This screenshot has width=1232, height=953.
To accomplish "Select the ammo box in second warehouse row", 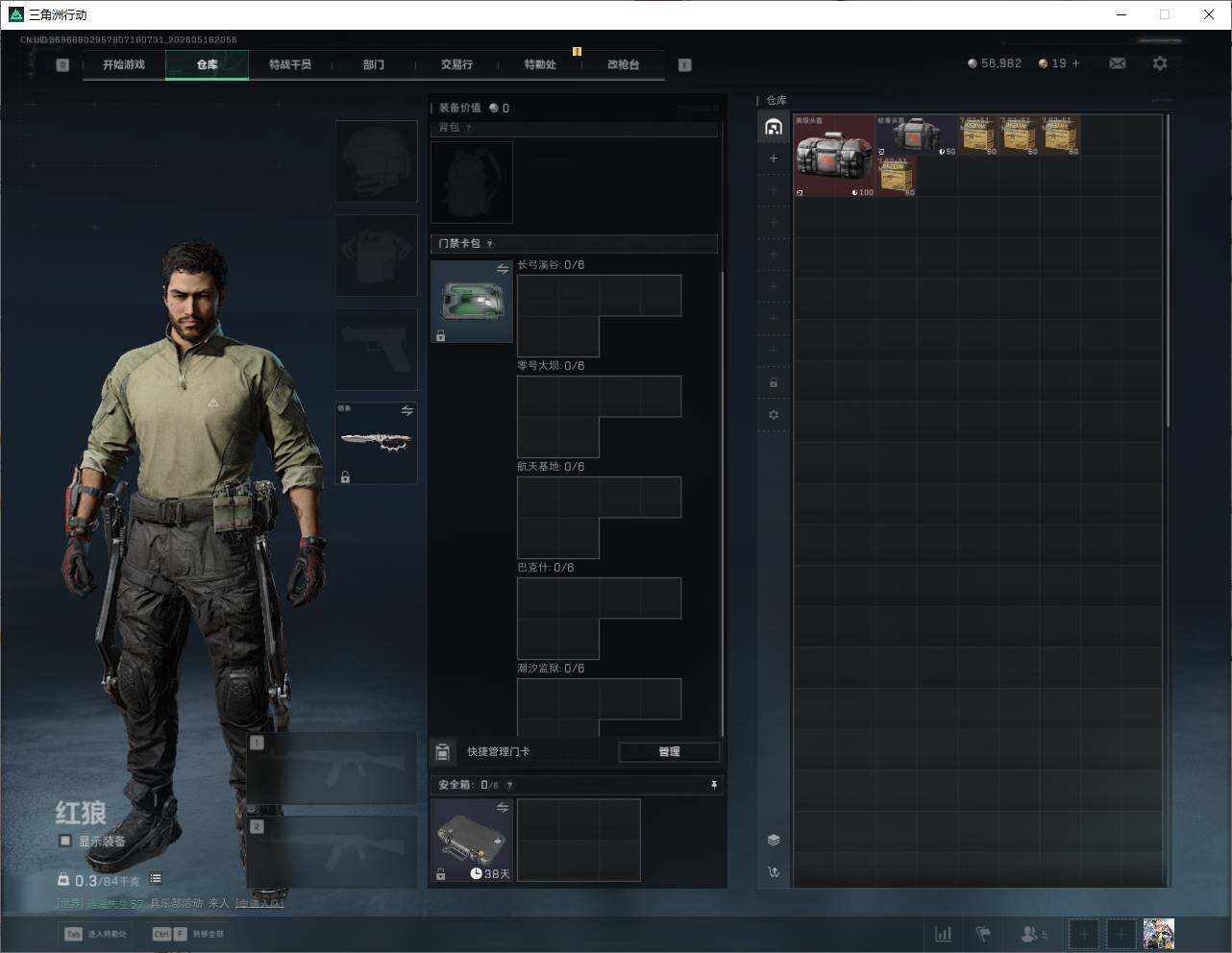I will pos(897,177).
